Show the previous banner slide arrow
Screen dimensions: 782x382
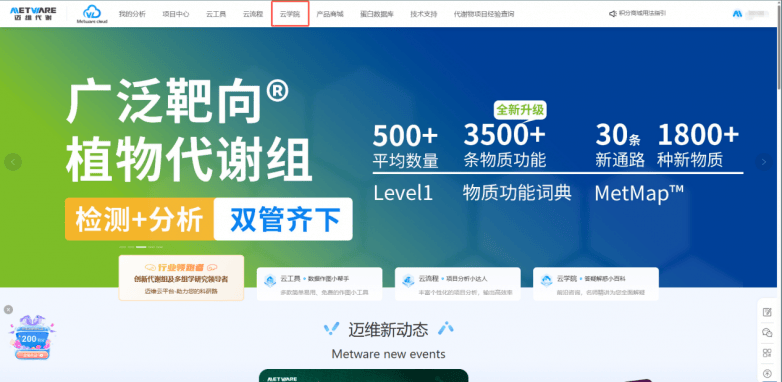point(13,162)
